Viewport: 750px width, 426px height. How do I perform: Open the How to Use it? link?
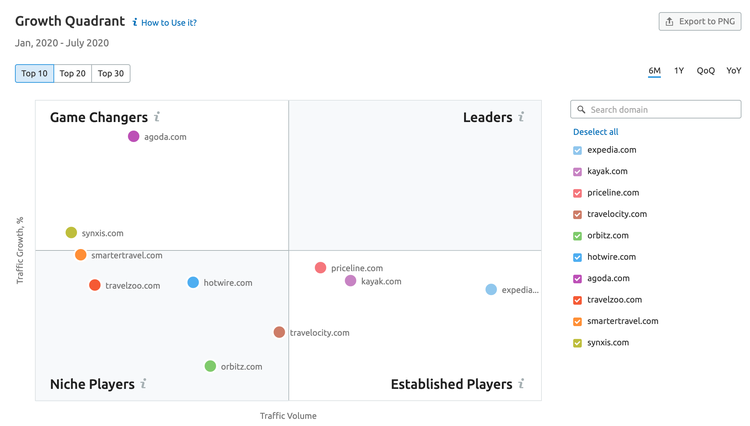[x=169, y=22]
